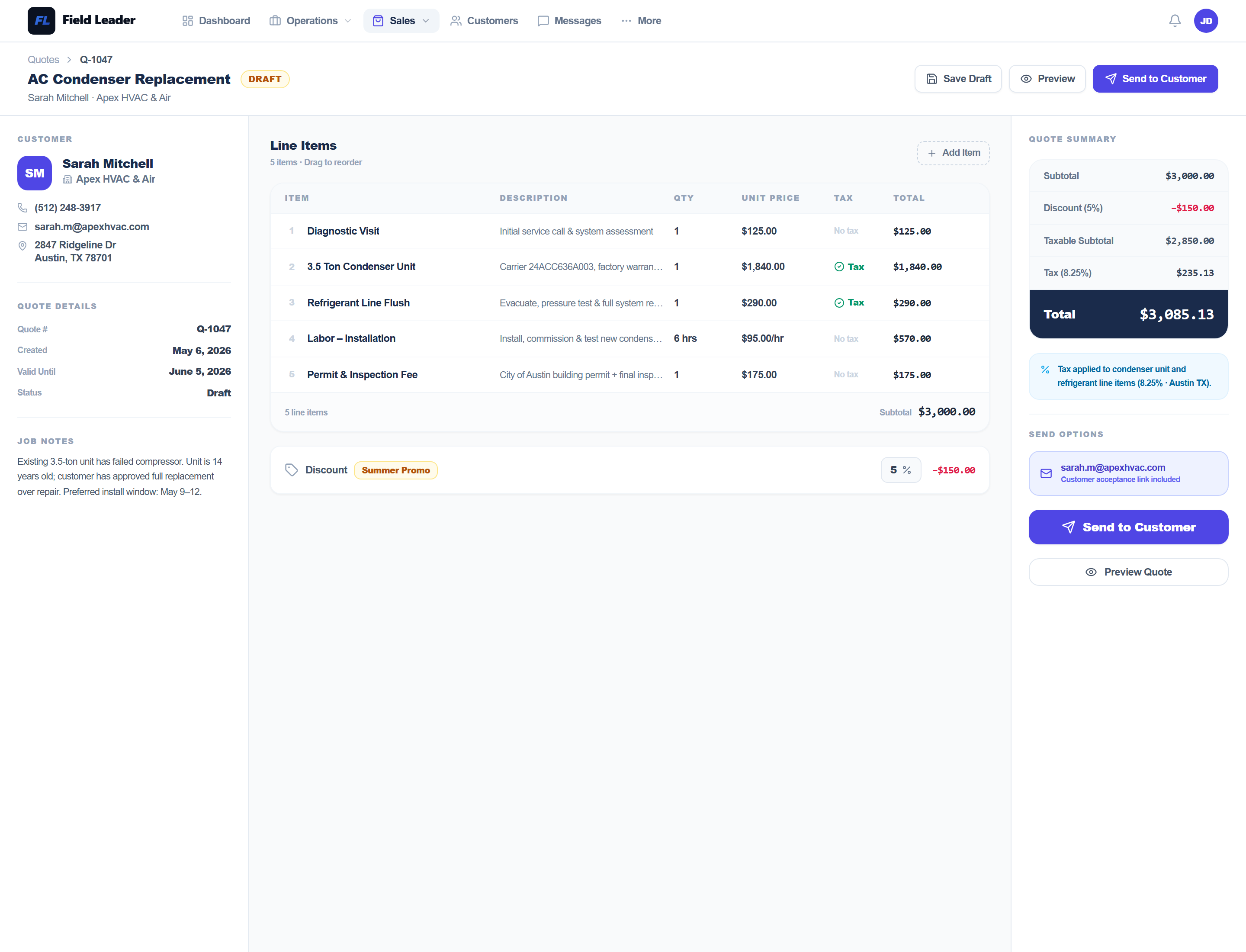Edit the discount percent field
This screenshot has width=1246, height=952.
[x=901, y=470]
